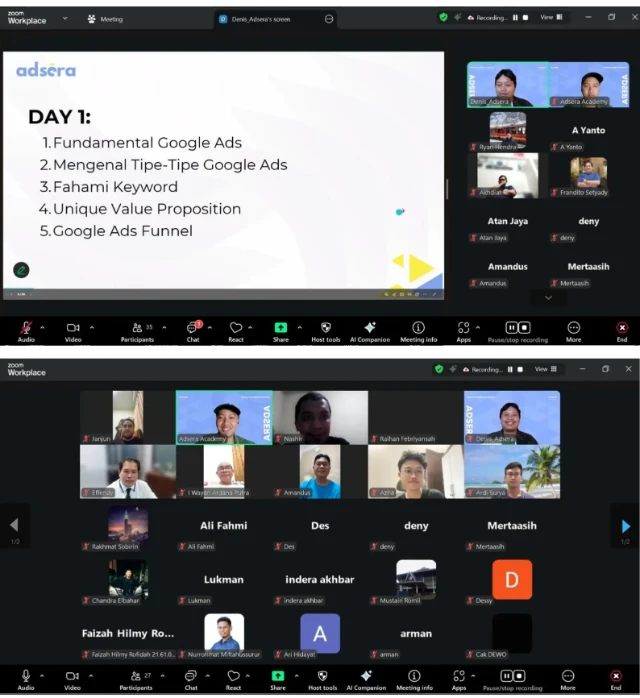Click End meeting in bottom window
This screenshot has width=640, height=698.
click(x=616, y=680)
